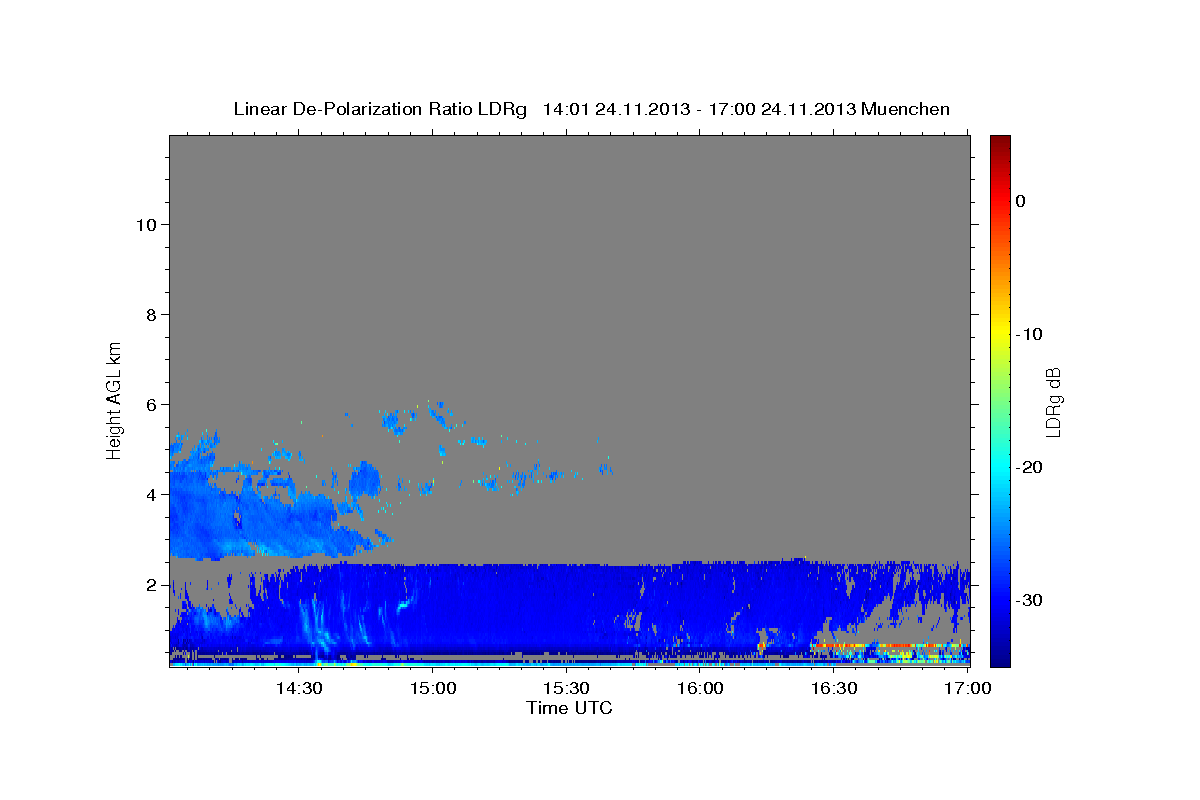
Task: Click the height tick label 2
Action: 151,584
